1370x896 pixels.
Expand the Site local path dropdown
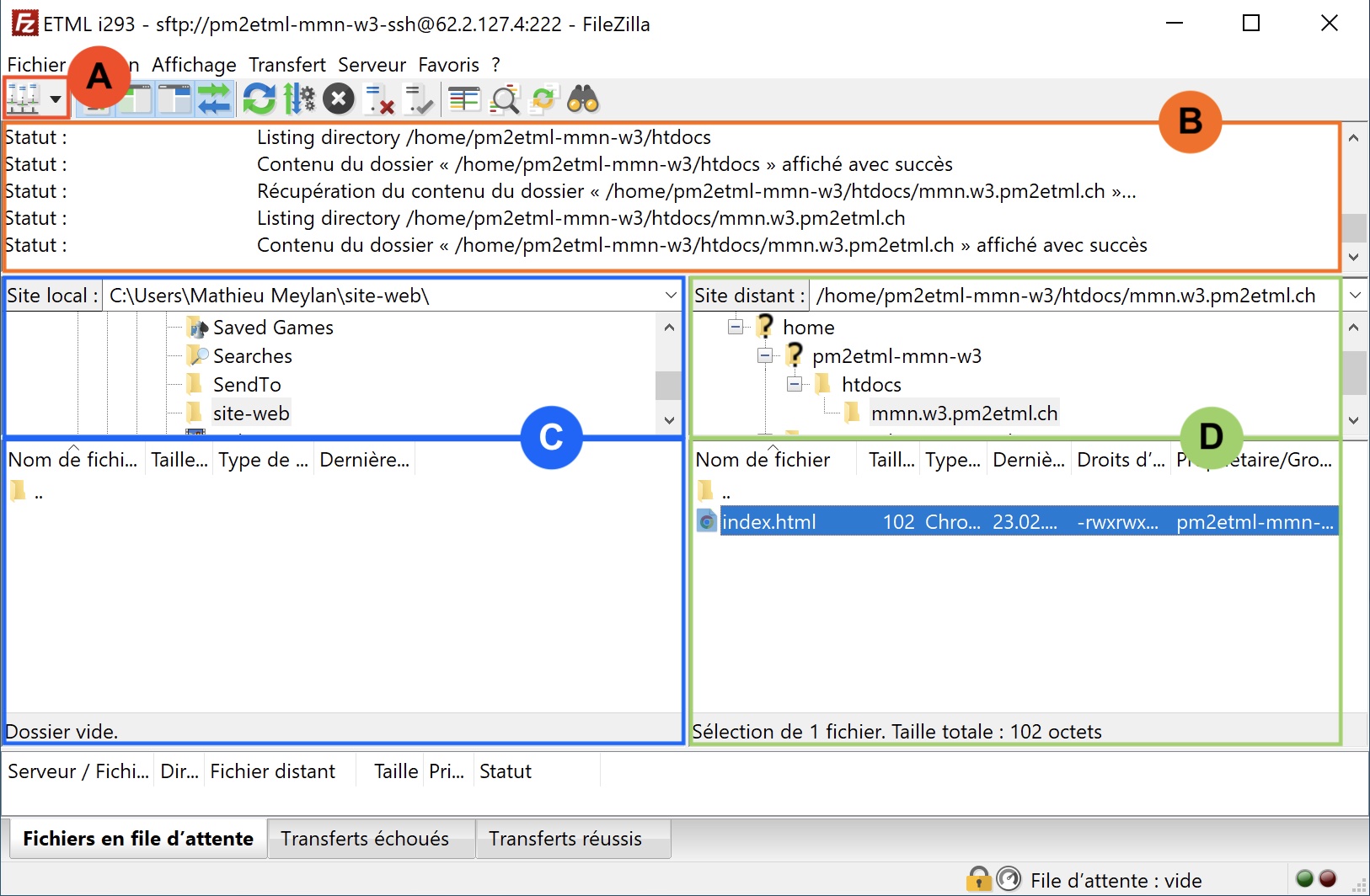click(671, 296)
